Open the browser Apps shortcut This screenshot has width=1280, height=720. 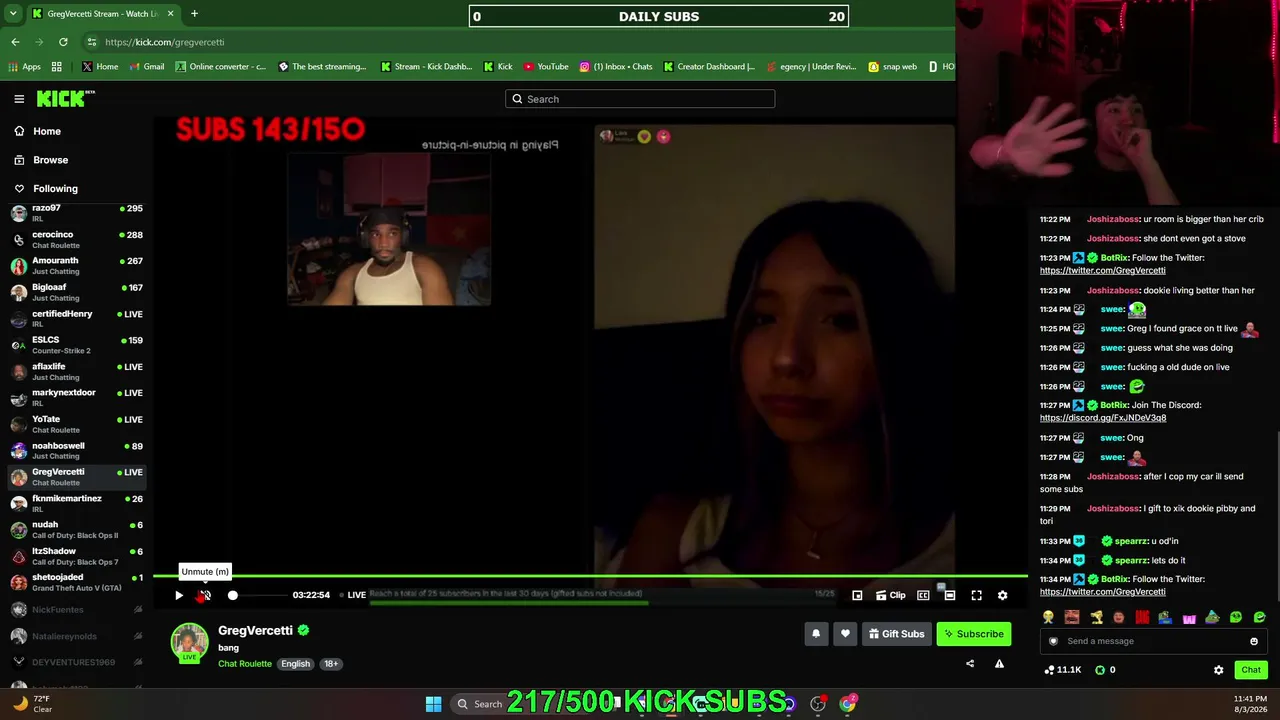(25, 67)
